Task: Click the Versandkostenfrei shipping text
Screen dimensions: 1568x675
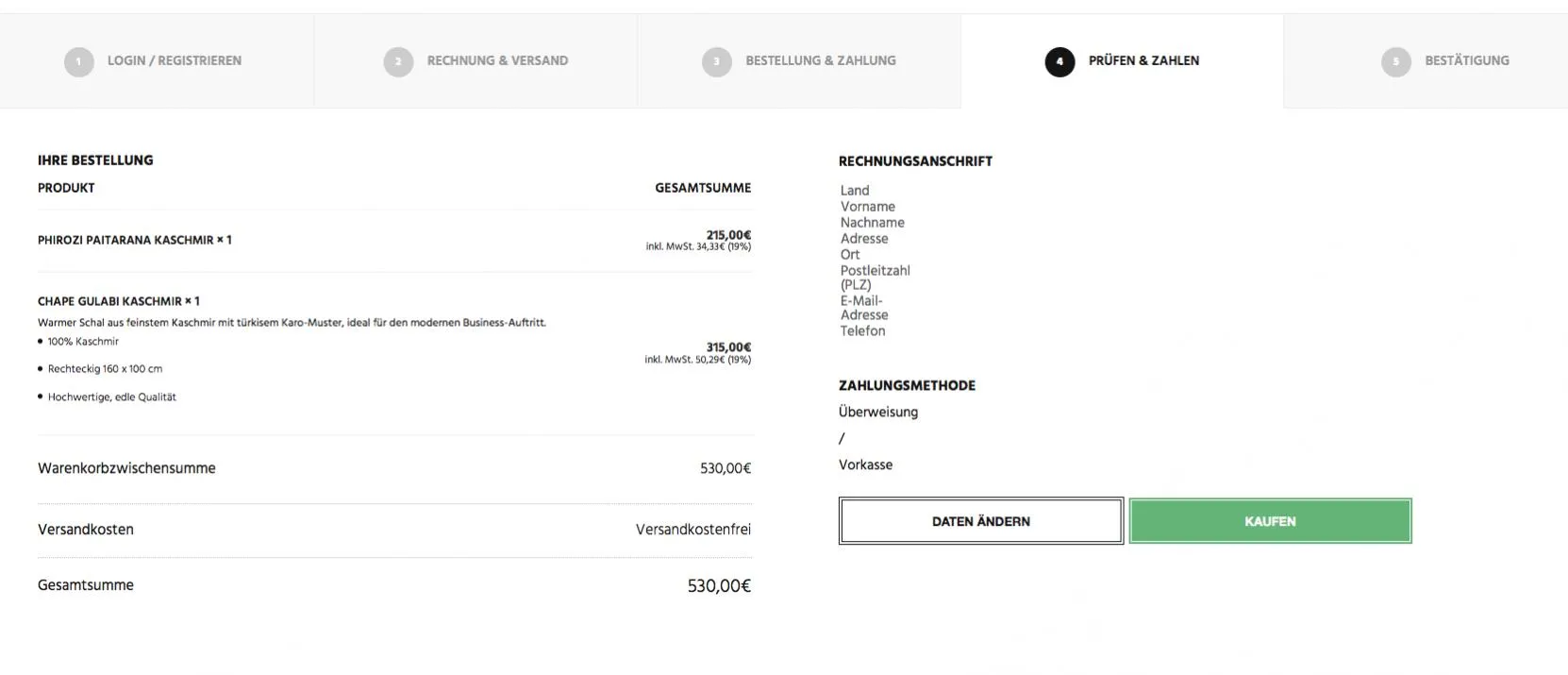Action: (x=693, y=530)
